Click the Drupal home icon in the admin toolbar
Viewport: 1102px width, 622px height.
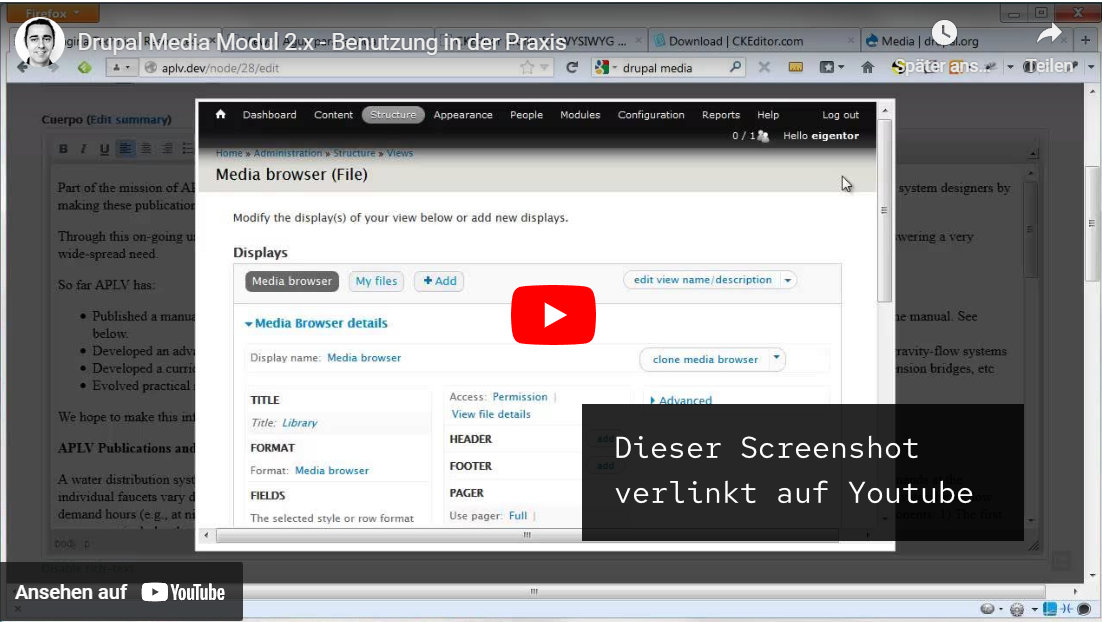220,114
